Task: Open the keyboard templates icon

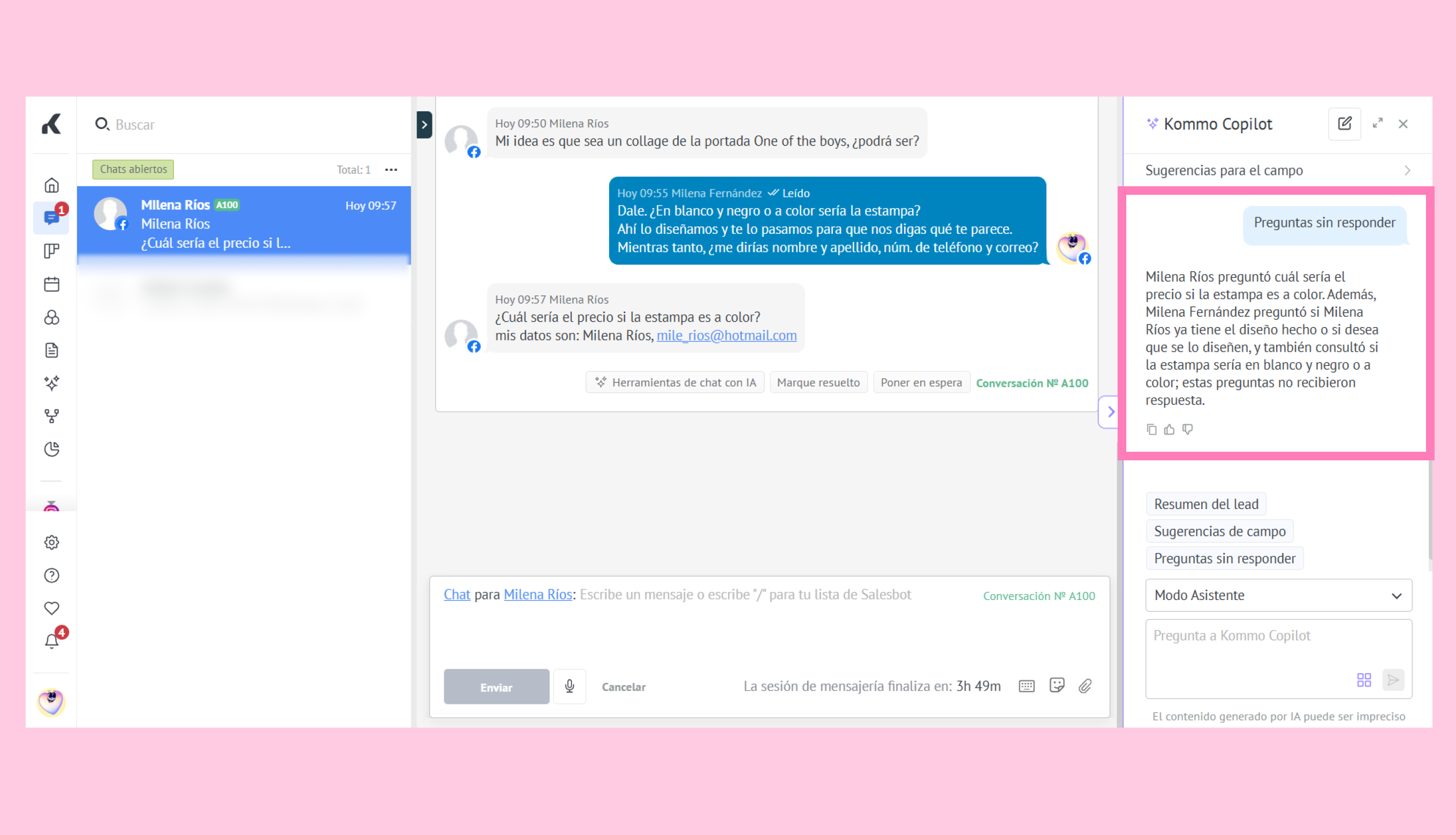Action: click(1027, 686)
